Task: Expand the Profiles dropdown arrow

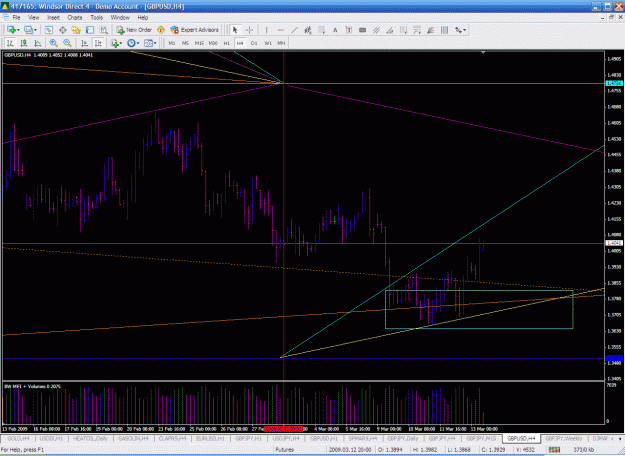Action: pyautogui.click(x=35, y=30)
